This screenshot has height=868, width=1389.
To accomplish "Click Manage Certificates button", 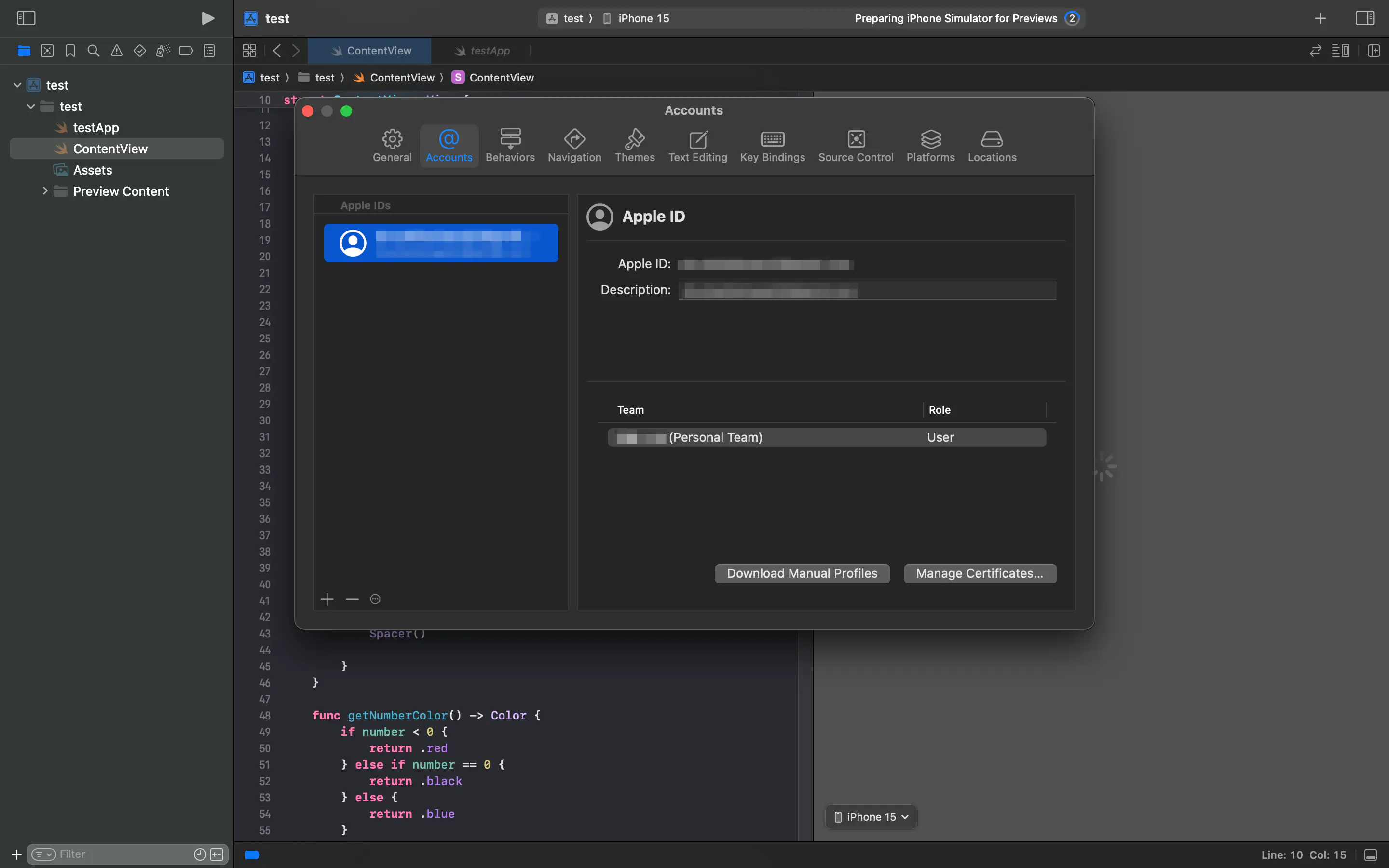I will [980, 573].
